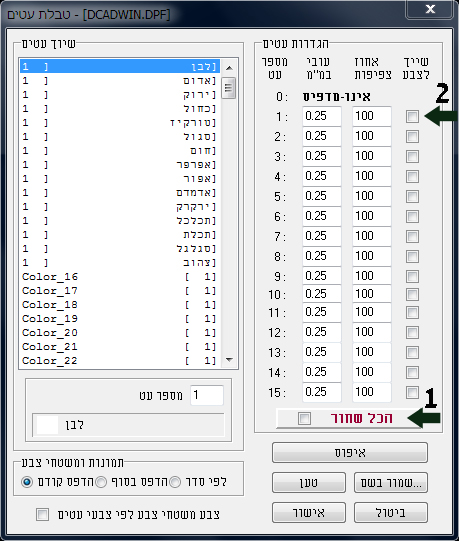Enable the הכל שחור checkbox
This screenshot has width=459, height=541.
pyautogui.click(x=304, y=418)
